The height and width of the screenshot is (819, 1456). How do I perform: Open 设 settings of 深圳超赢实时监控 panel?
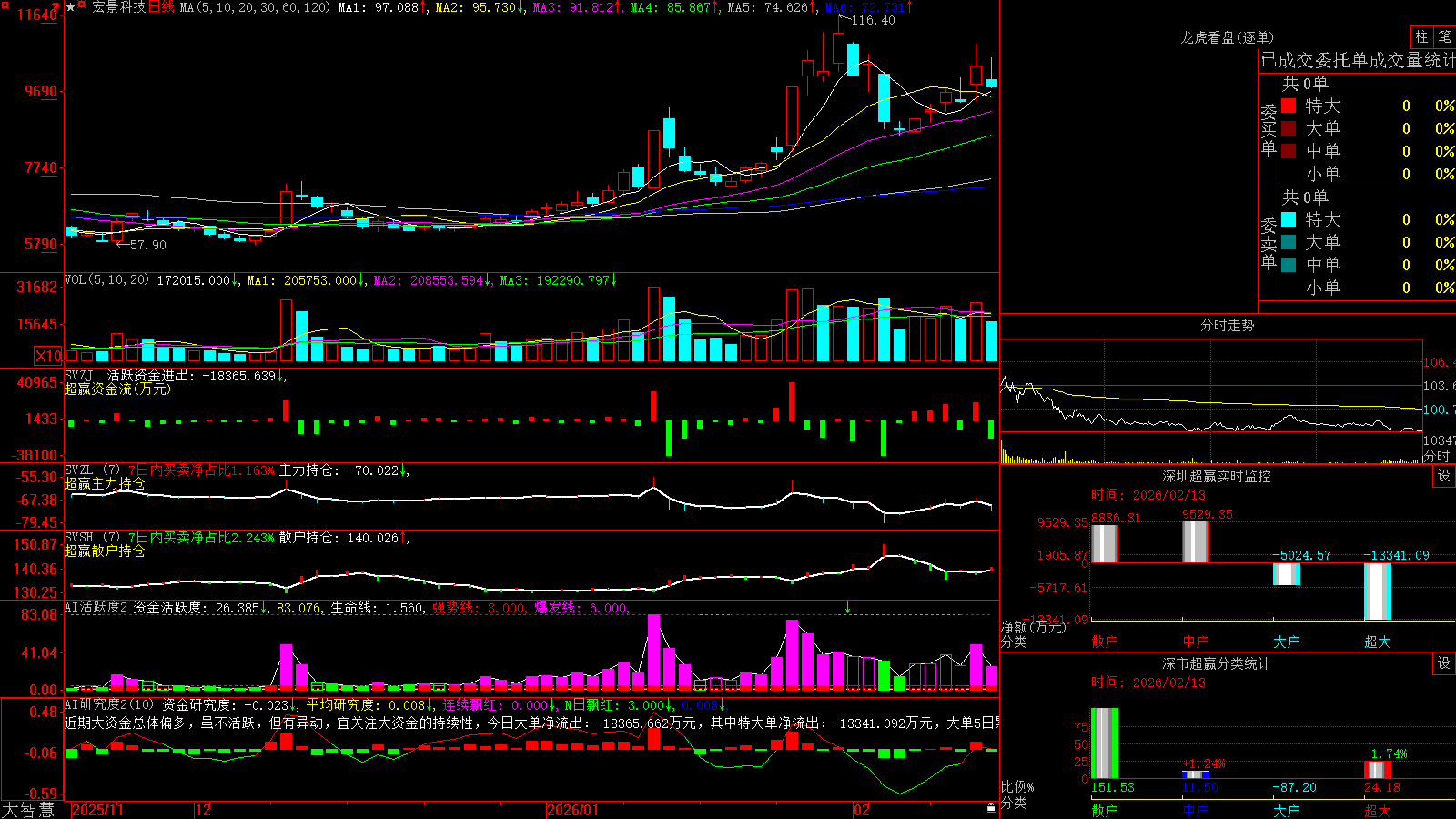[1444, 476]
